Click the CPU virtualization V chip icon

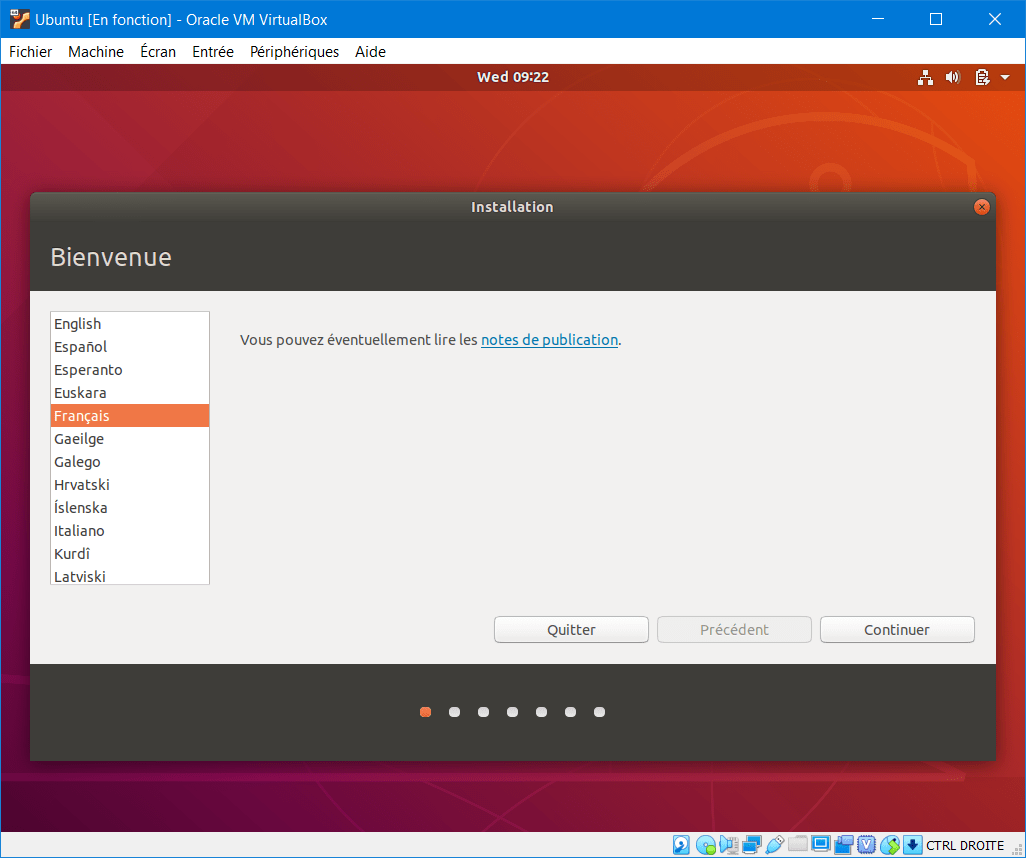866,845
